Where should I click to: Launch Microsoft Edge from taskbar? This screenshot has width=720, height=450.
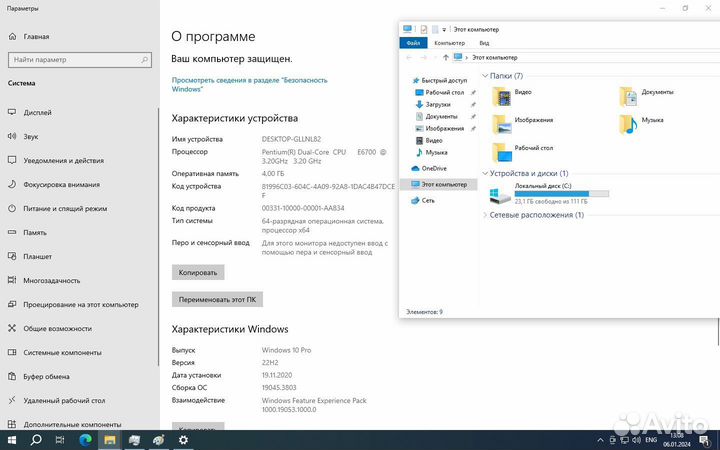85,440
